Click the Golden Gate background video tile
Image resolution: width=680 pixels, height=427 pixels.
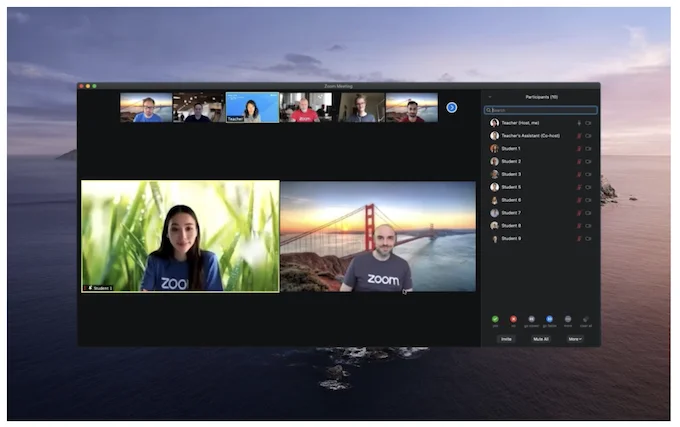click(x=378, y=236)
